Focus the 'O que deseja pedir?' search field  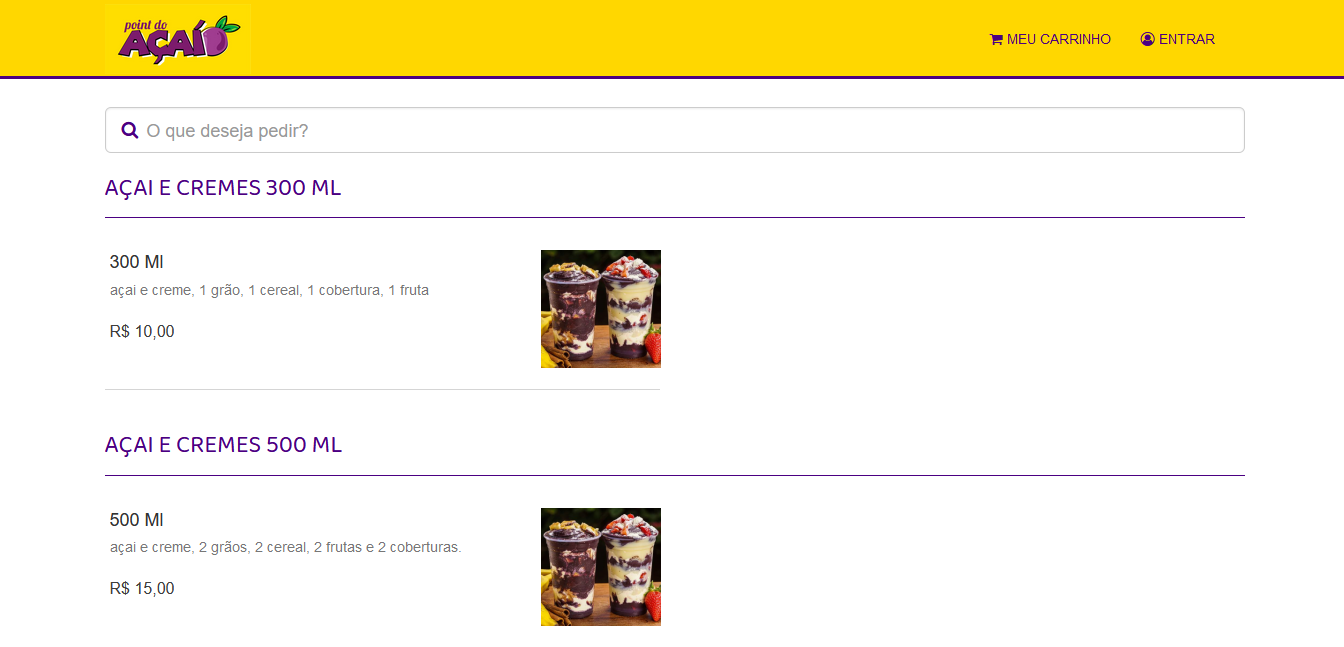(x=675, y=130)
